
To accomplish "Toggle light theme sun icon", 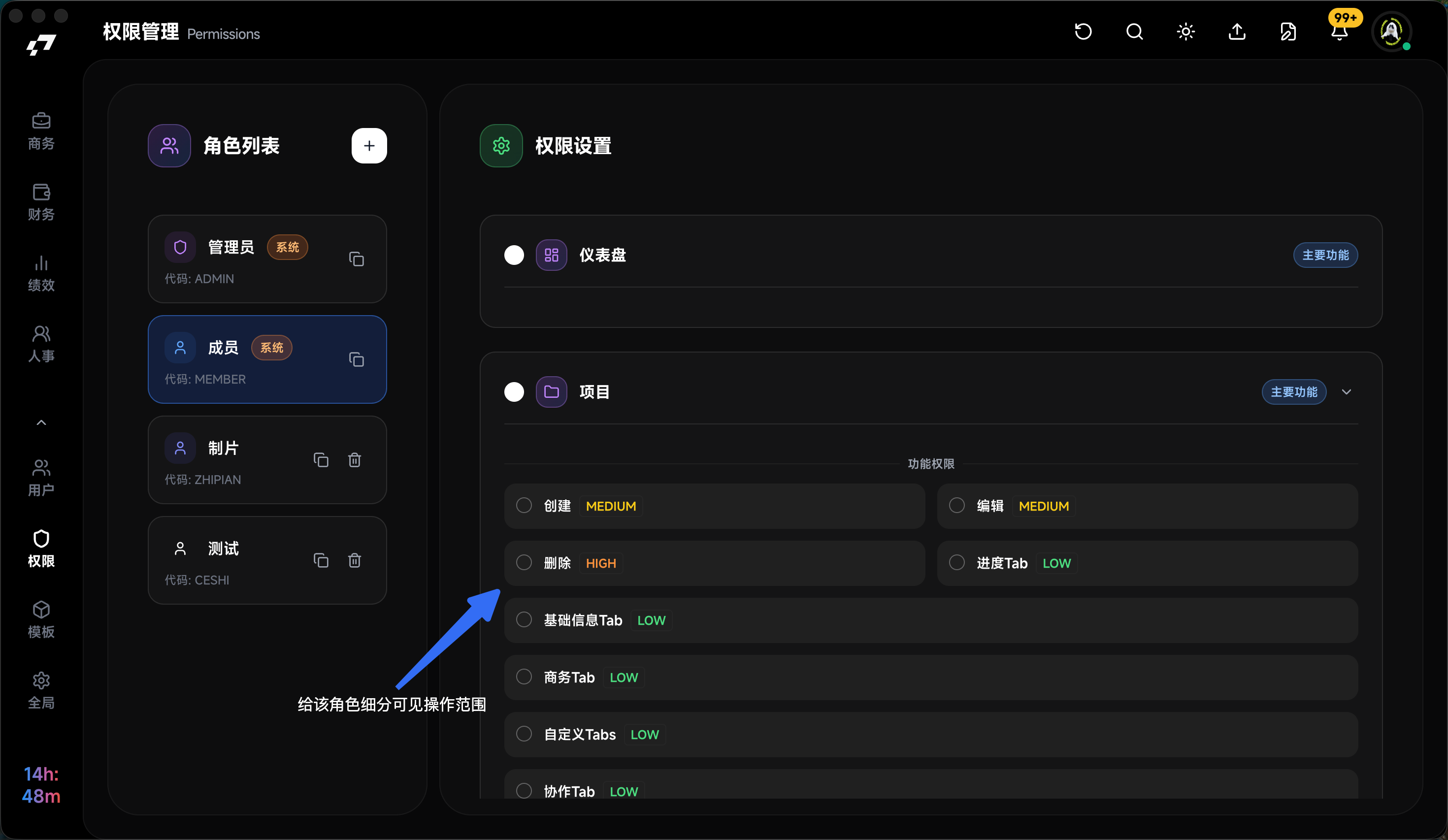I will point(1186,32).
